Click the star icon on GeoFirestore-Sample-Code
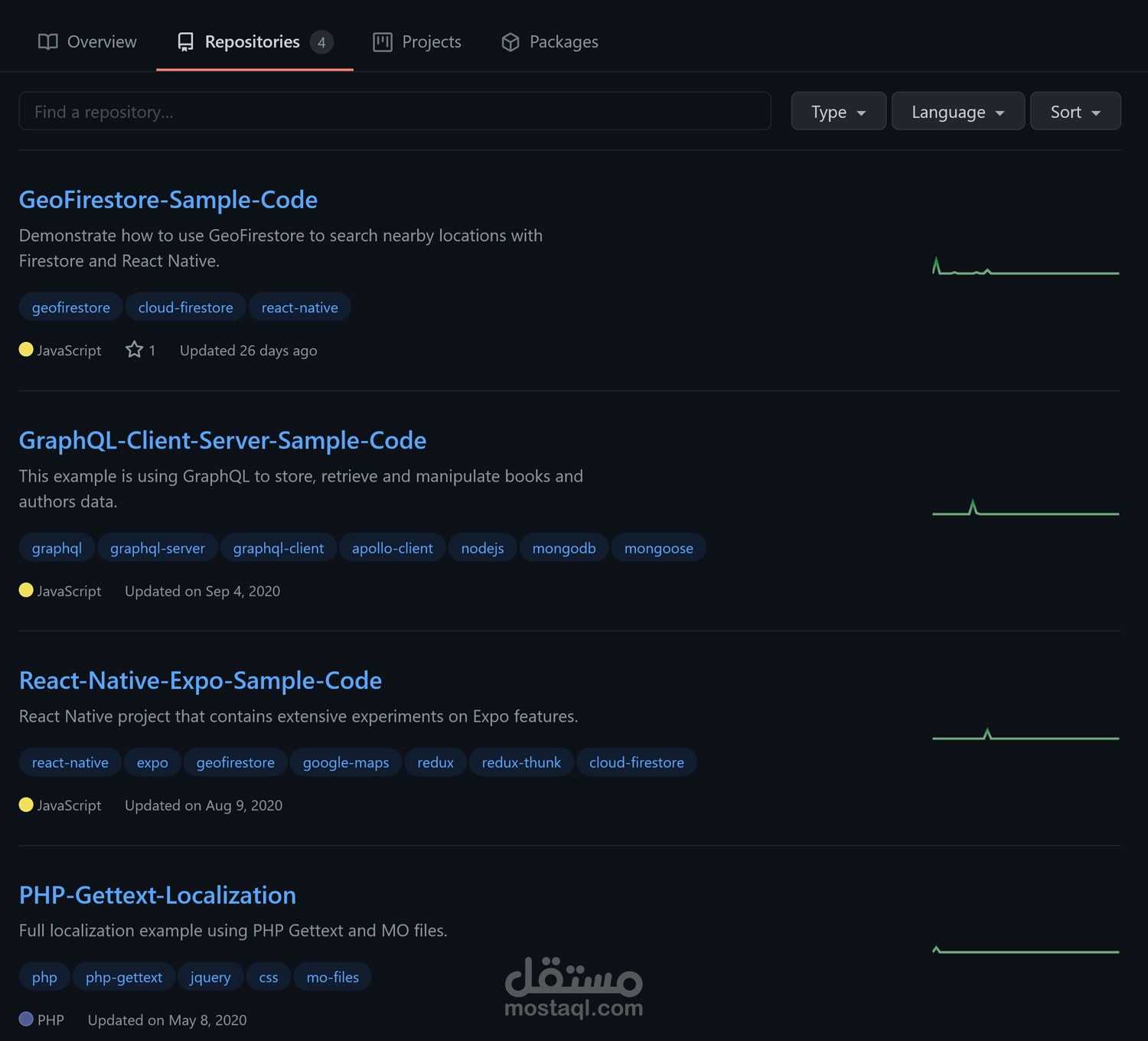 pyautogui.click(x=135, y=350)
